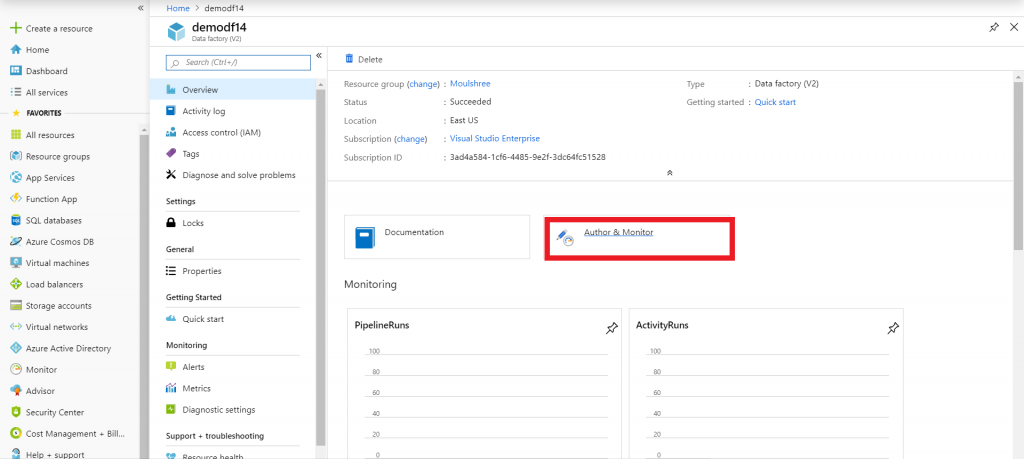Open Load balancers icon
Viewport: 1024px width, 459px height.
[x=16, y=285]
